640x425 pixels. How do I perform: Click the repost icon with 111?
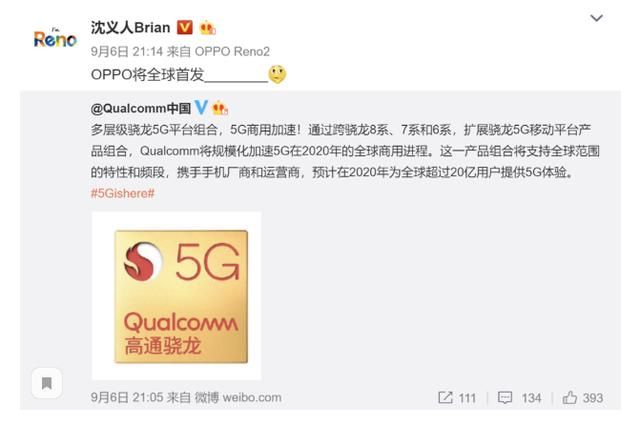(x=457, y=398)
